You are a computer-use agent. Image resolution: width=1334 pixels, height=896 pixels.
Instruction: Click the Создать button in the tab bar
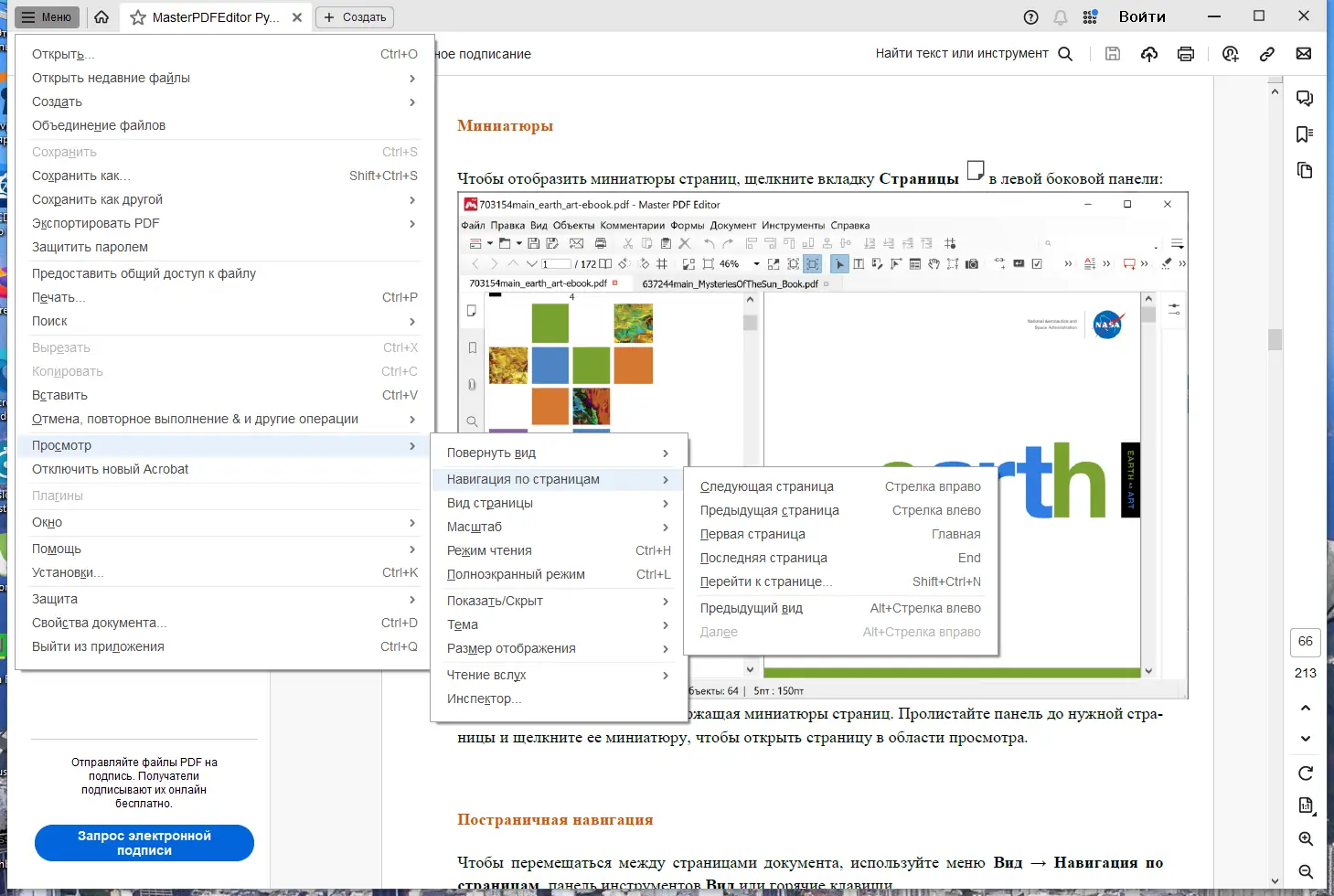pos(356,17)
